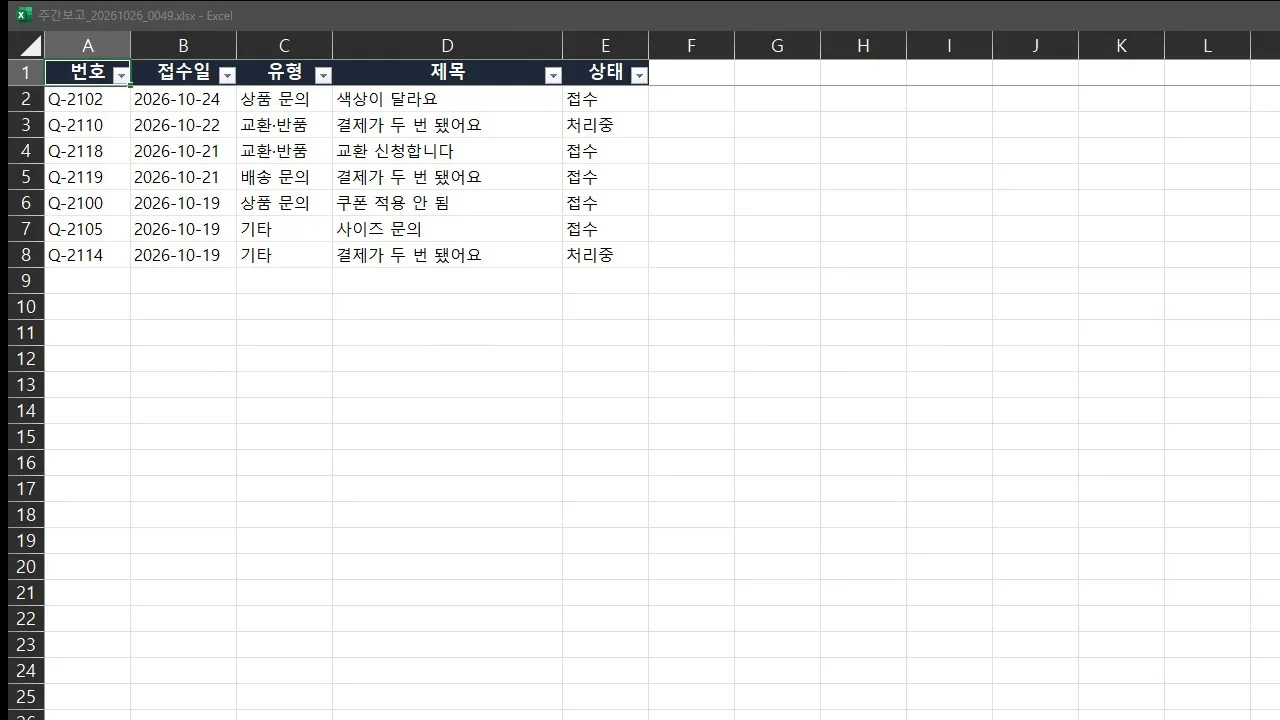Open the 번호 column filter dropdown
This screenshot has height=720, width=1280.
(121, 75)
